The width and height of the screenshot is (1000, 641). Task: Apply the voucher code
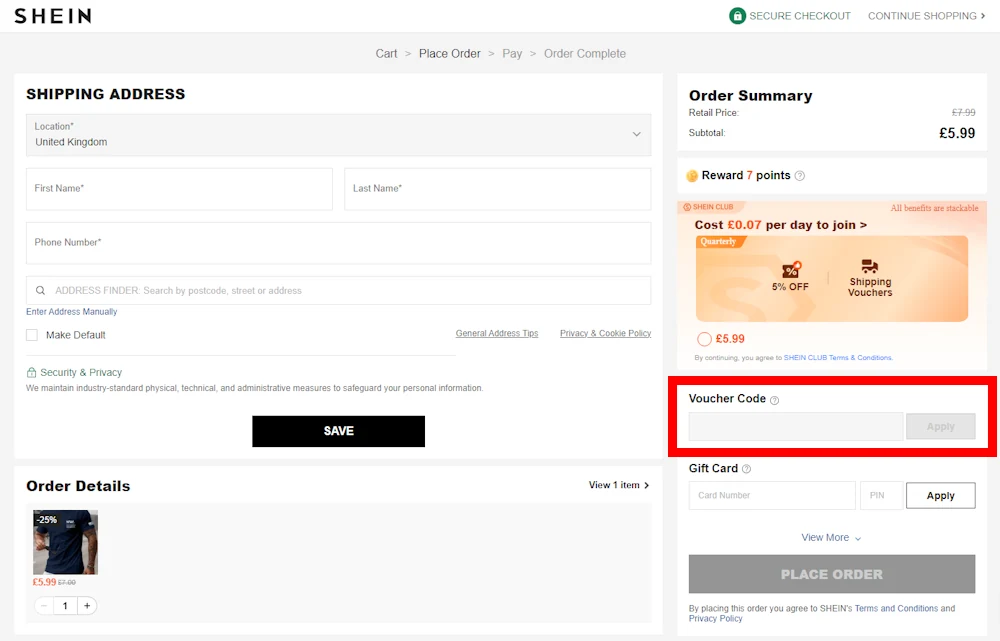pyautogui.click(x=941, y=427)
